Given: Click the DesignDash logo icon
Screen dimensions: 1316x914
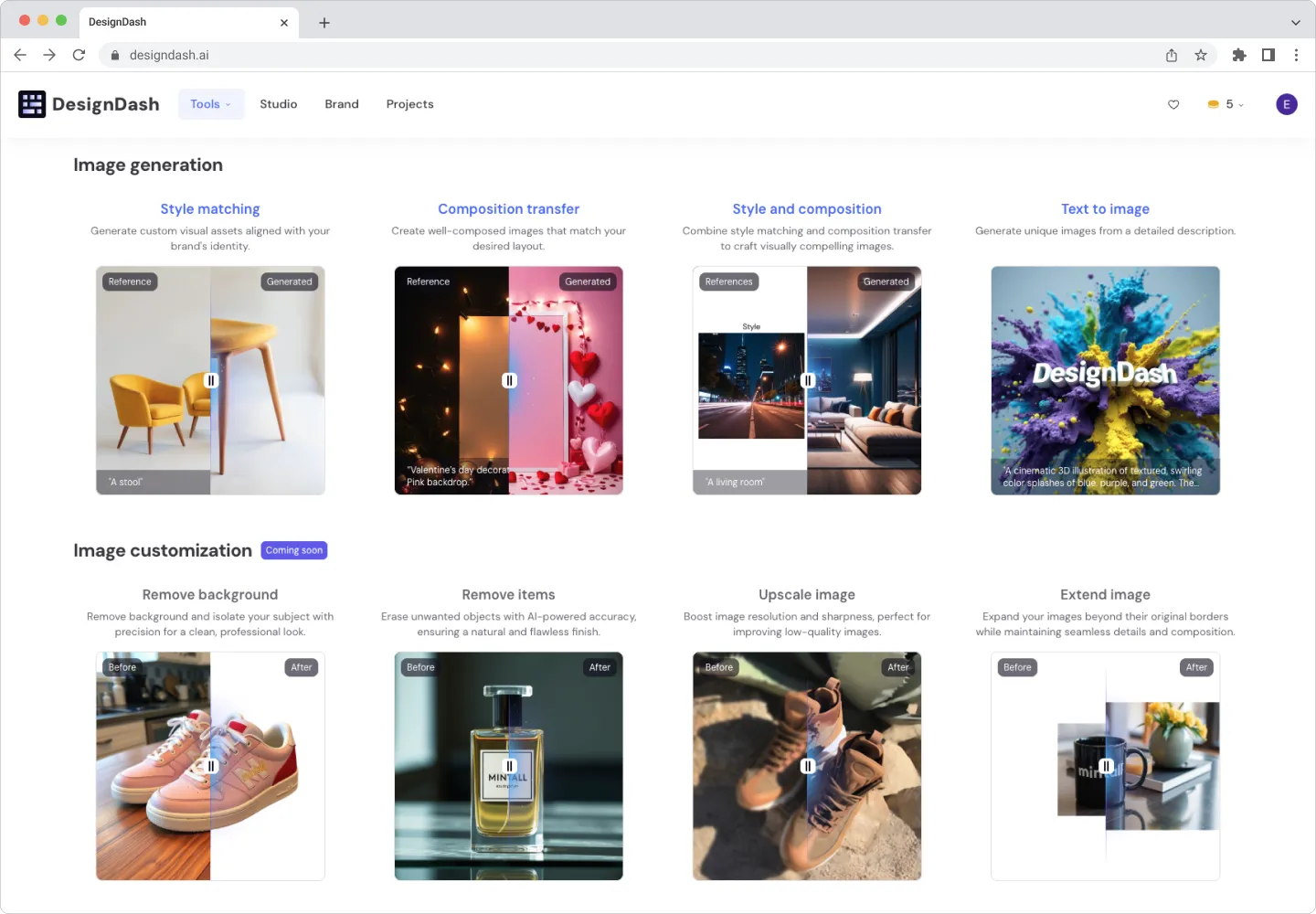Looking at the screenshot, I should pyautogui.click(x=32, y=104).
